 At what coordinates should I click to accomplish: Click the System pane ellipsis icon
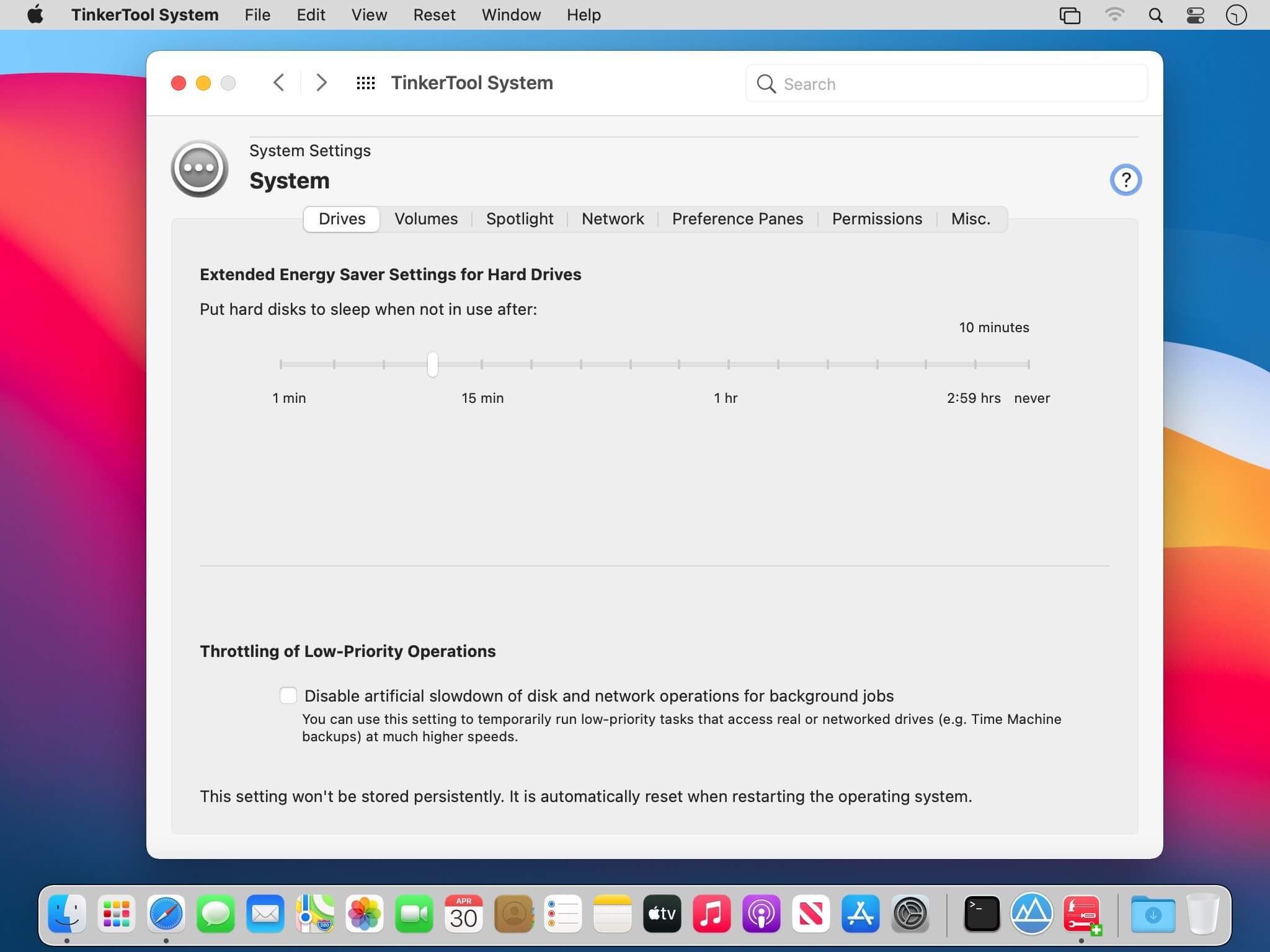tap(200, 169)
